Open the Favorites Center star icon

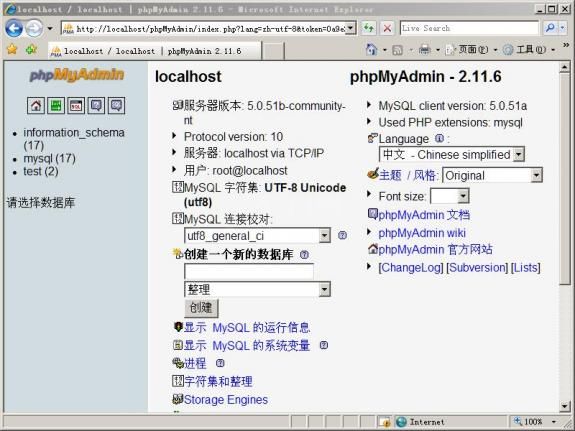12,49
